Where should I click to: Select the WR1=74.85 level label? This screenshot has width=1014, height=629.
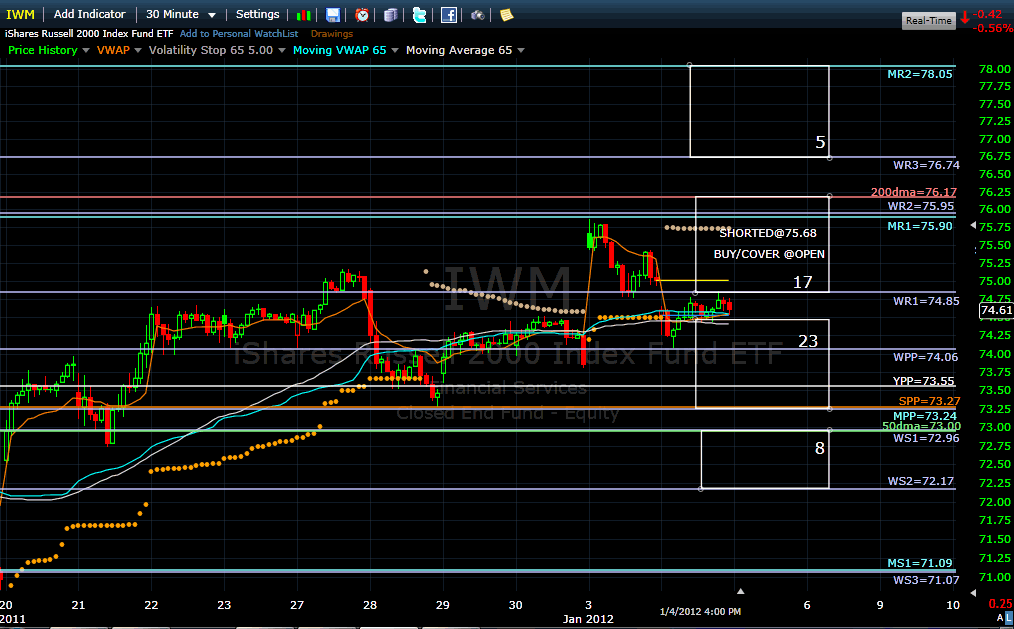click(x=926, y=301)
